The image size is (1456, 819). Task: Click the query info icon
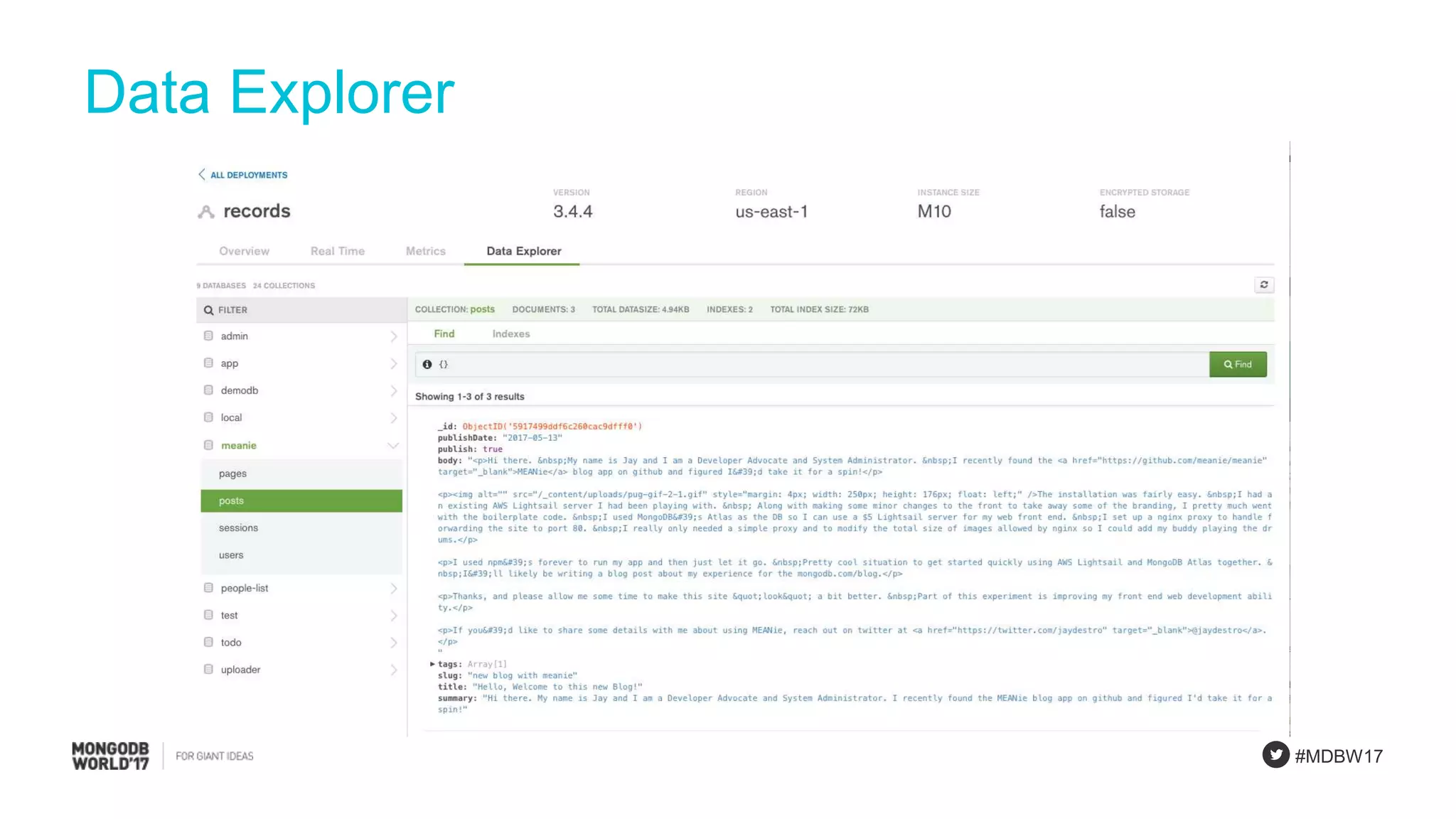coord(427,364)
